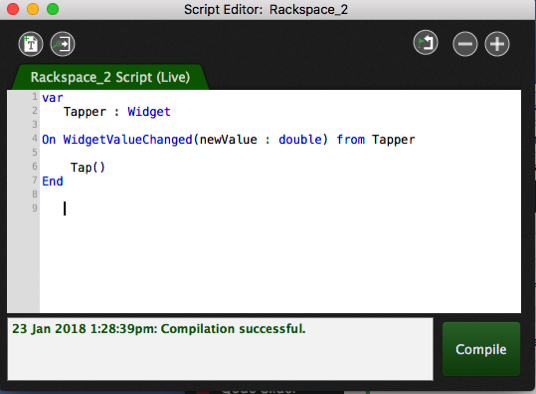Click the 'On' keyword on line 4
This screenshot has width=536, height=394.
click(49, 140)
